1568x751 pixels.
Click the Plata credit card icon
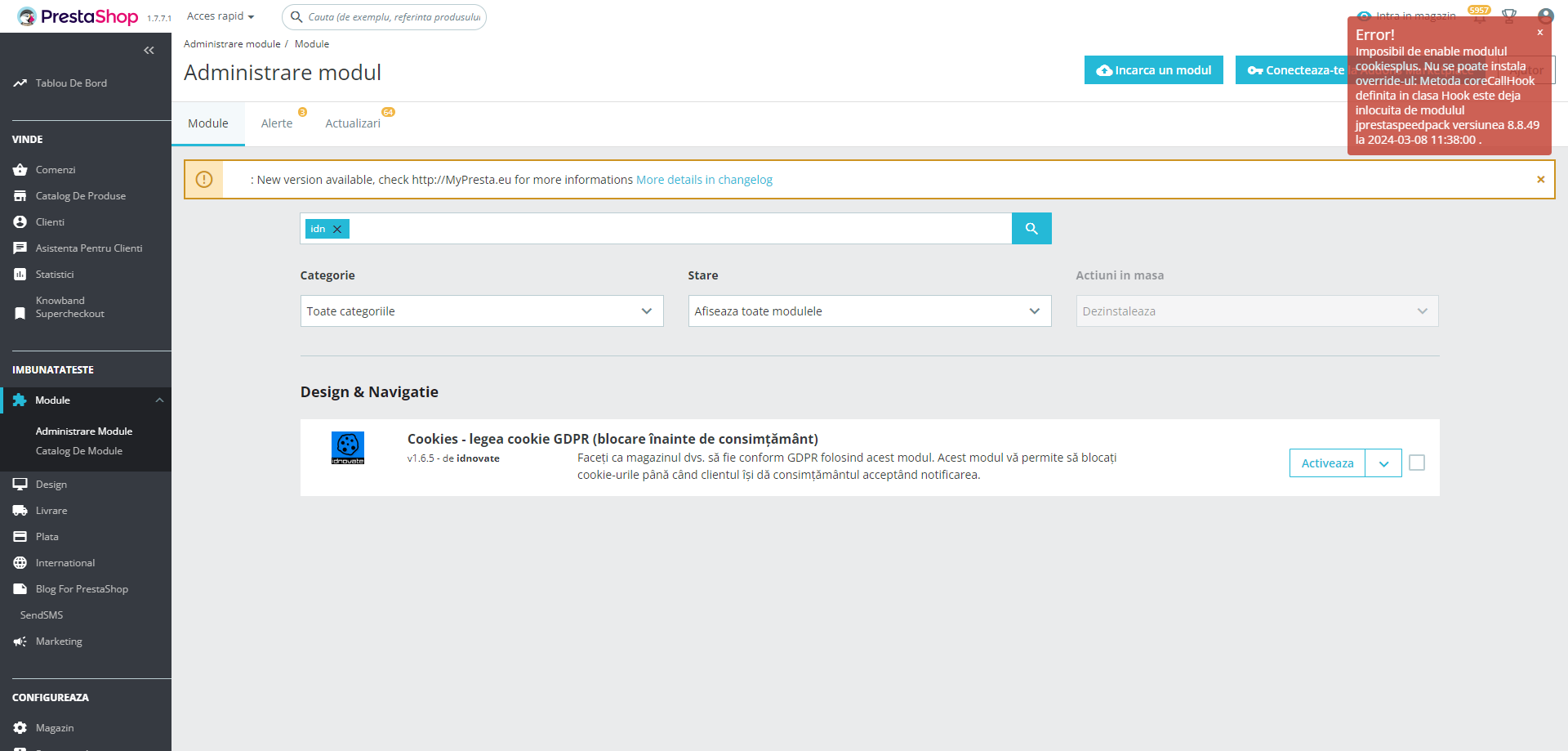pos(20,537)
